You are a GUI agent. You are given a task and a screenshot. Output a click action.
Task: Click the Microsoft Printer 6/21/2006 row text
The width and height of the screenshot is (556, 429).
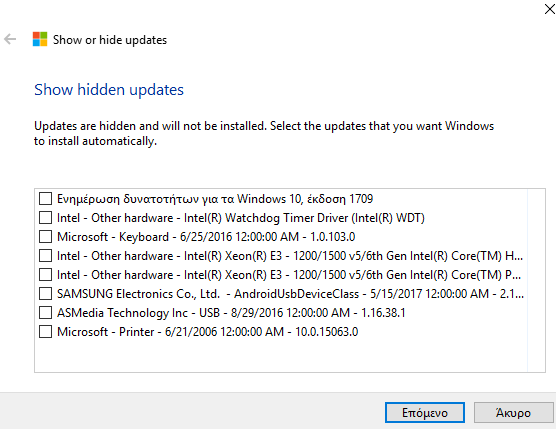click(x=207, y=332)
